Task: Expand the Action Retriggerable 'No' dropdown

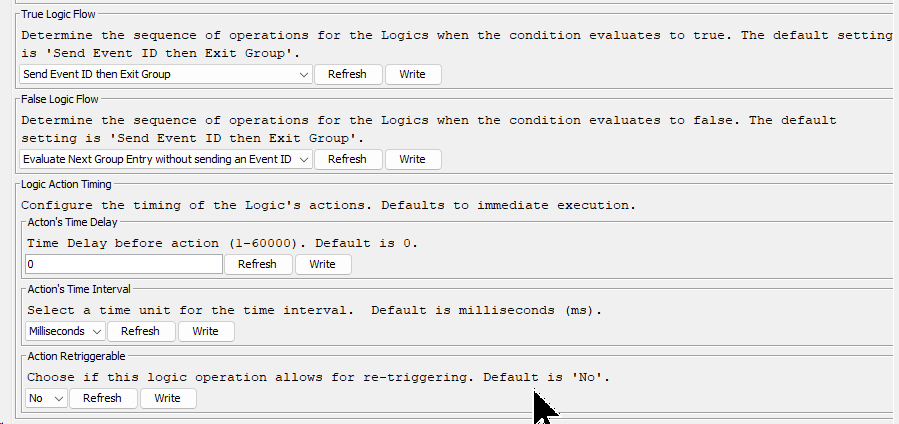Action: pyautogui.click(x=46, y=398)
